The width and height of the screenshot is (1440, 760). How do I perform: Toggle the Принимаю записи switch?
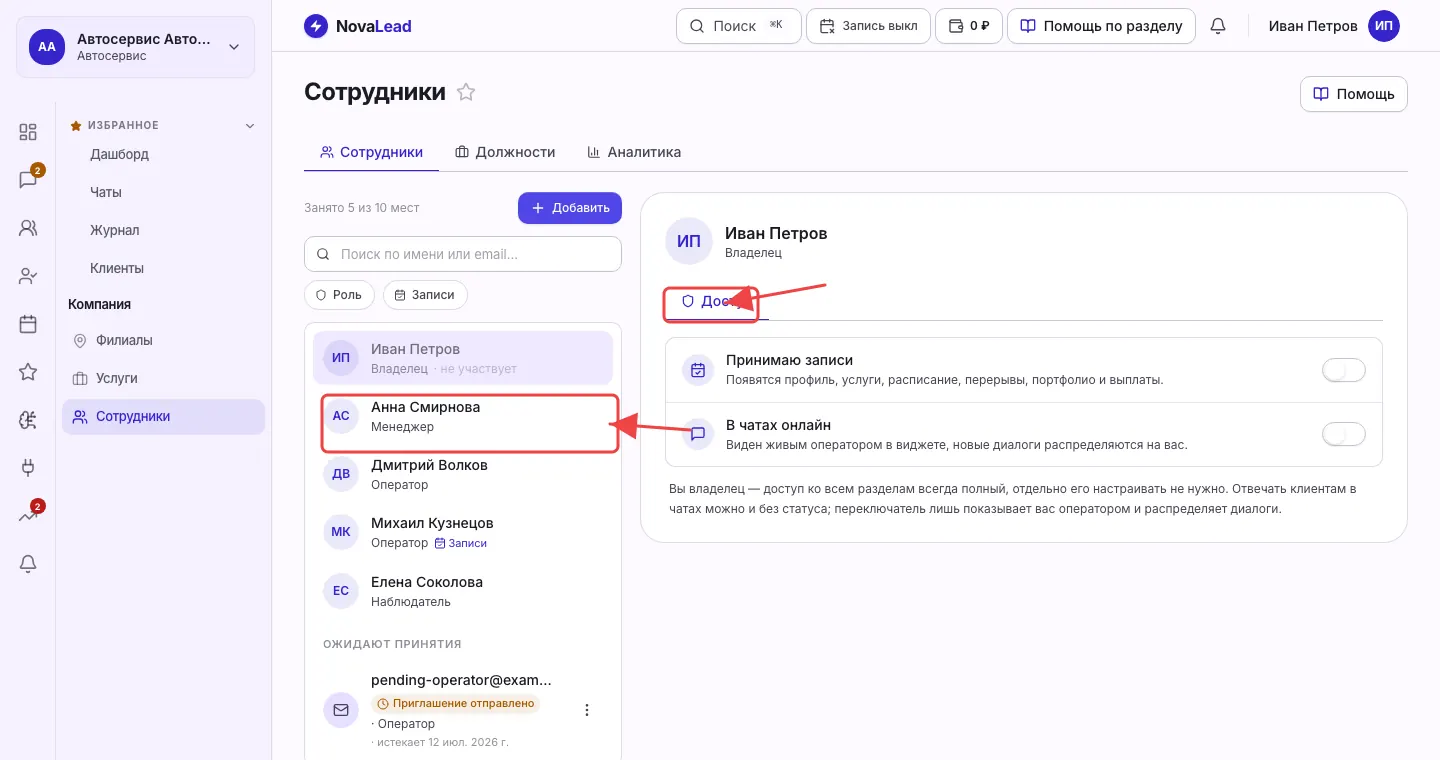1344,370
